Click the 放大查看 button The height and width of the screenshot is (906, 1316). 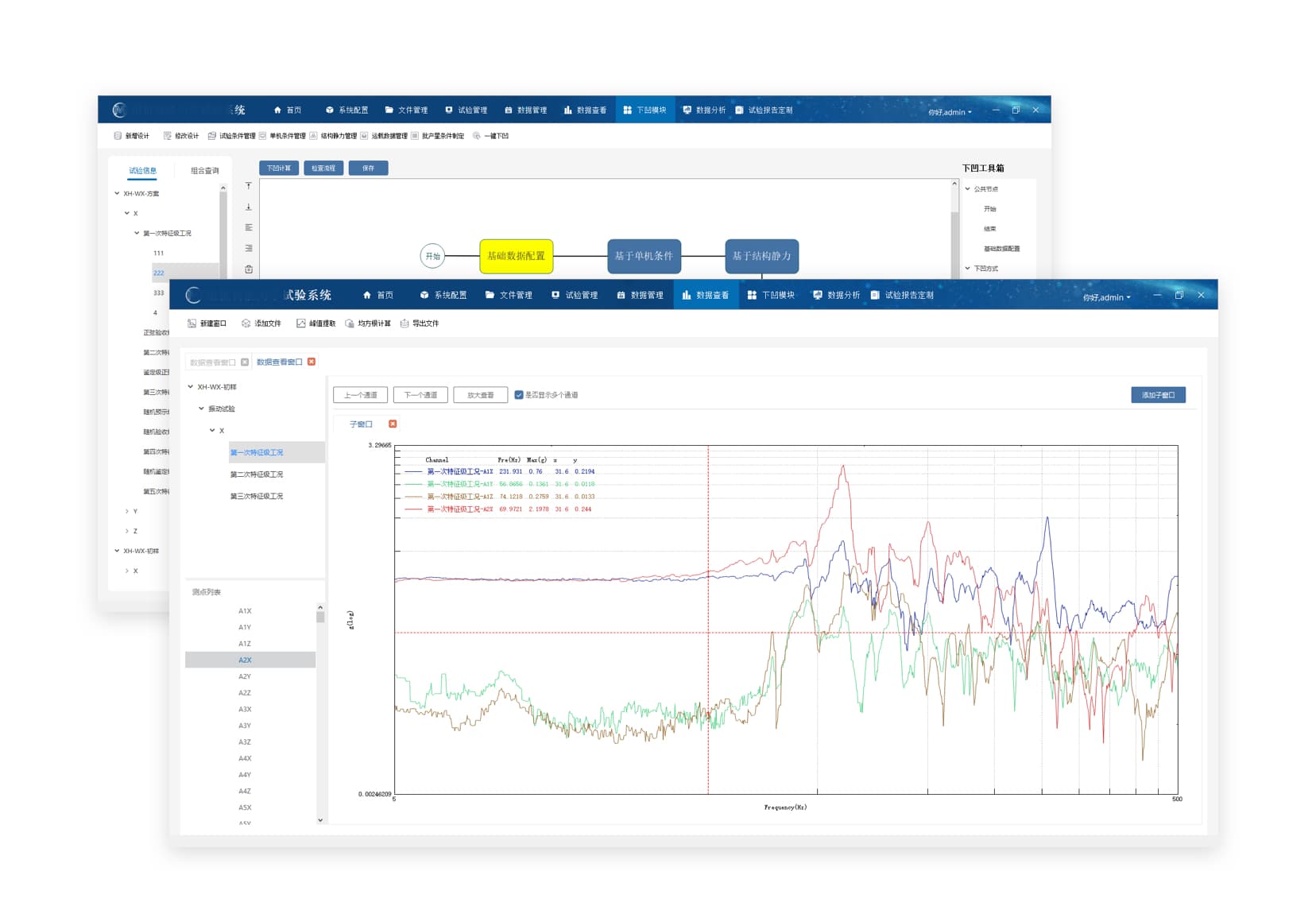481,395
